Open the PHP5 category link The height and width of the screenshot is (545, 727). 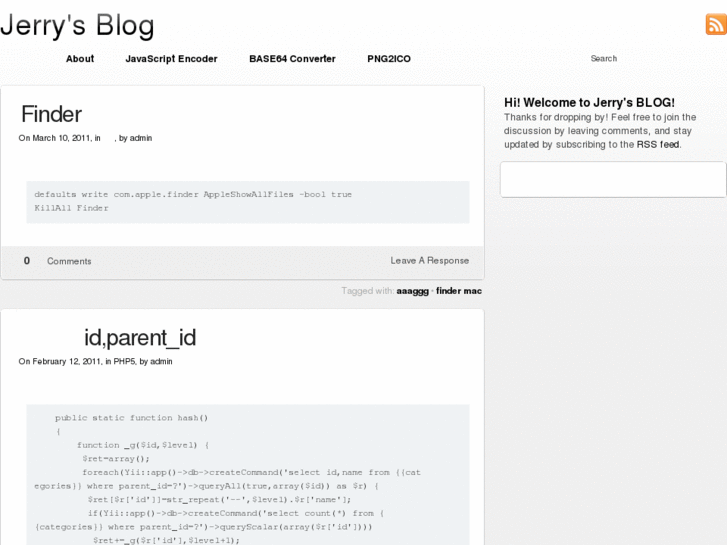point(125,361)
